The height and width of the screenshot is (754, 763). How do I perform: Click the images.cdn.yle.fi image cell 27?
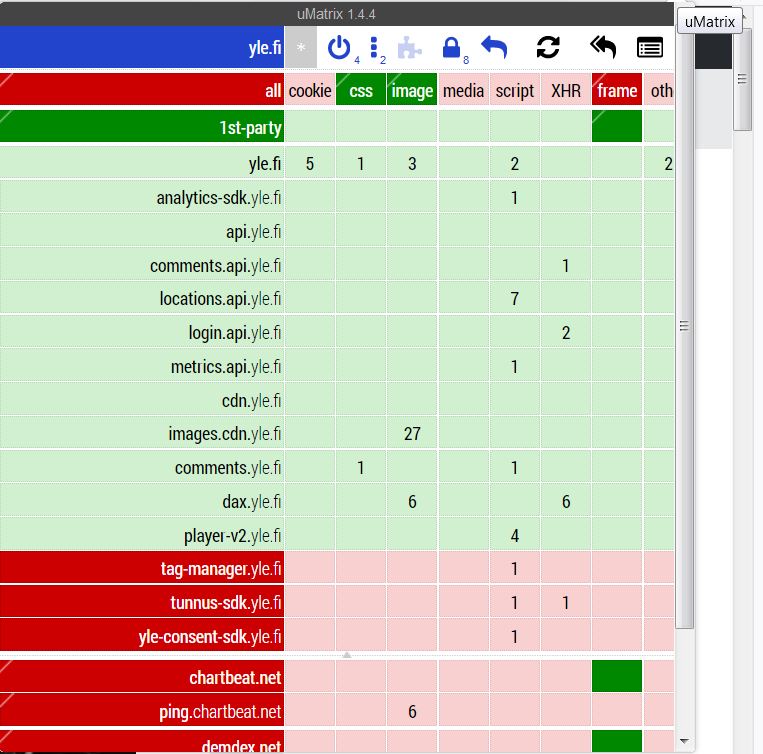[412, 433]
